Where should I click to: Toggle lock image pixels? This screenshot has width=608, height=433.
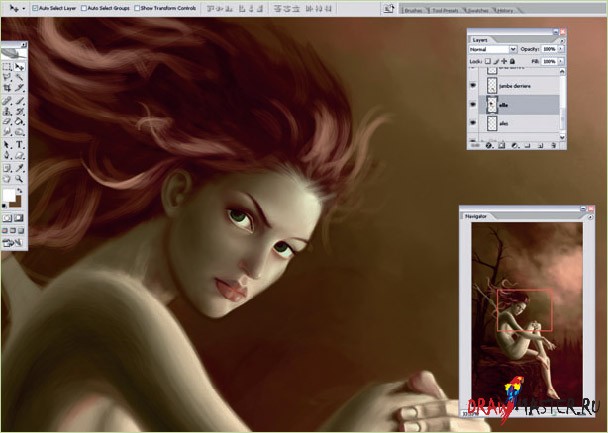tap(496, 61)
